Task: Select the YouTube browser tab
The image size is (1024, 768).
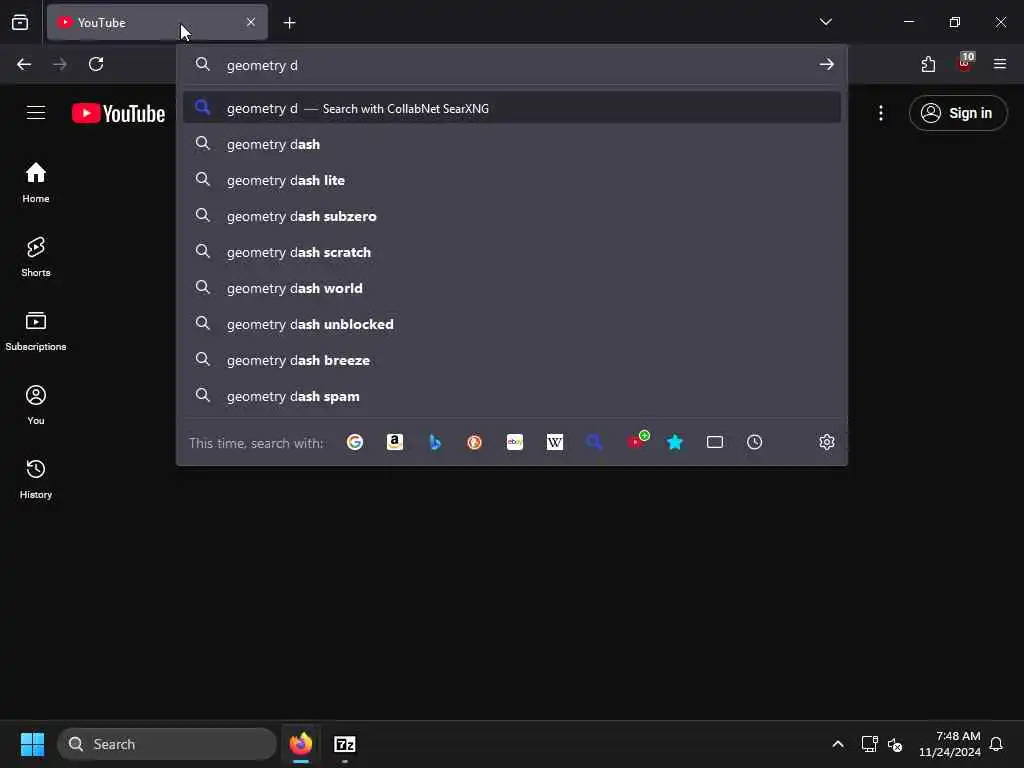Action: coord(157,23)
